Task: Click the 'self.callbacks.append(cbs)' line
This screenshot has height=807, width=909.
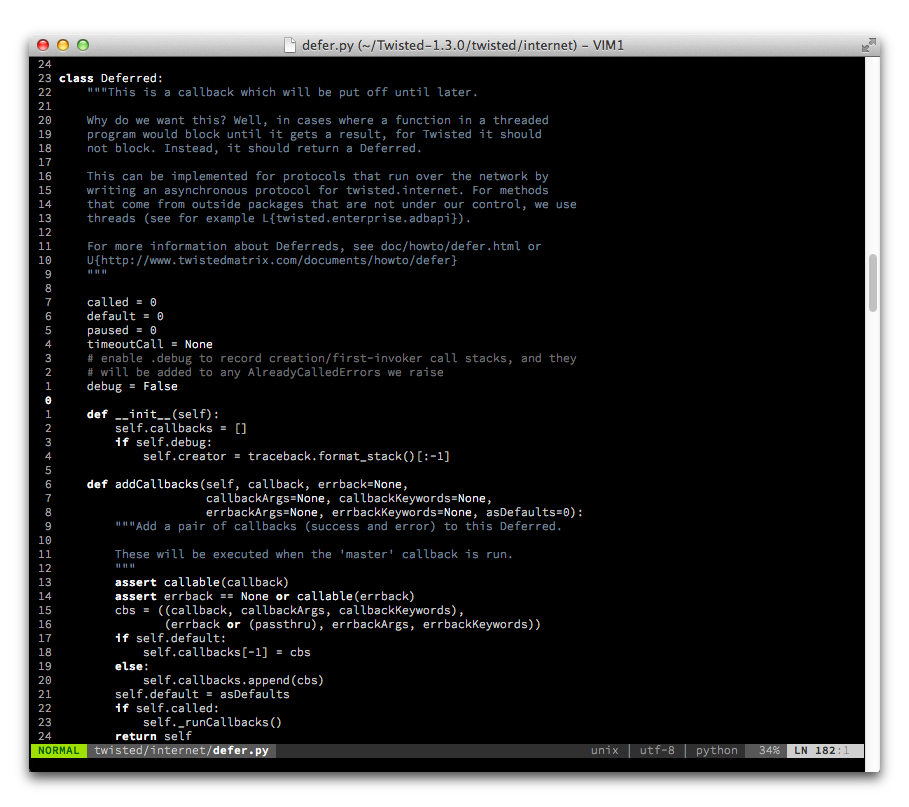Action: coord(234,681)
